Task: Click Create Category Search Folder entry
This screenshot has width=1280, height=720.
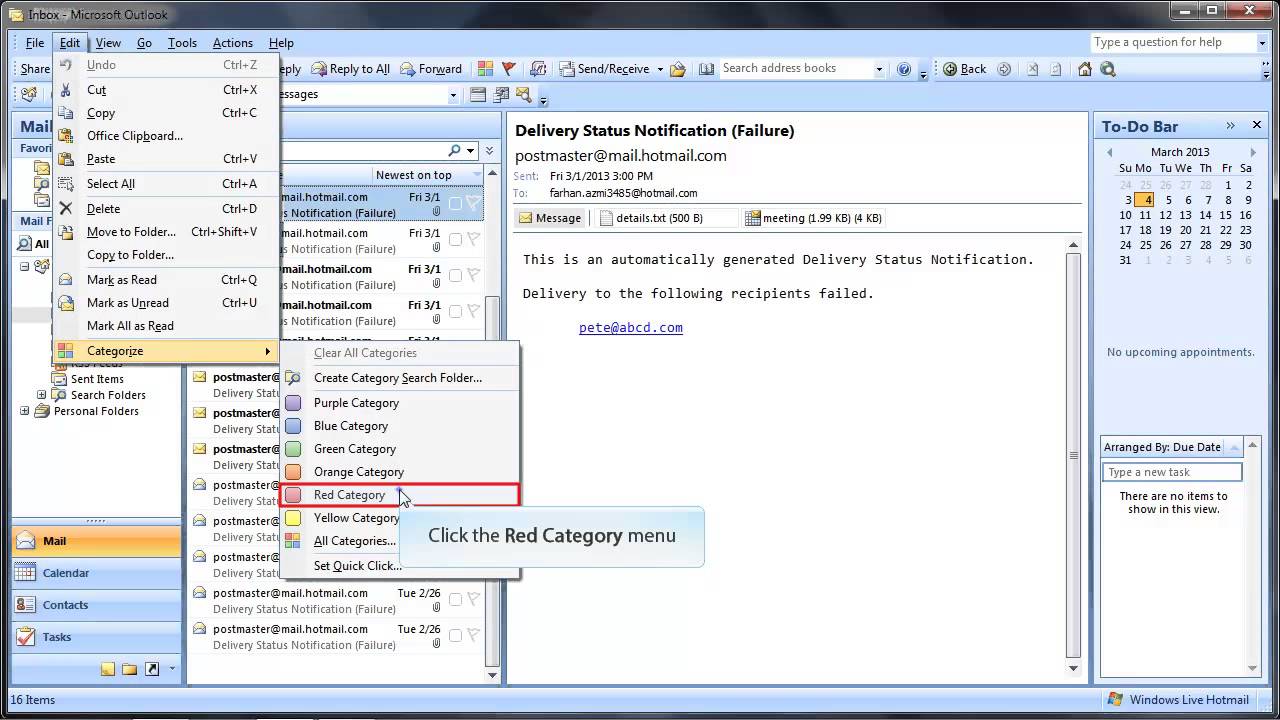Action: tap(399, 378)
